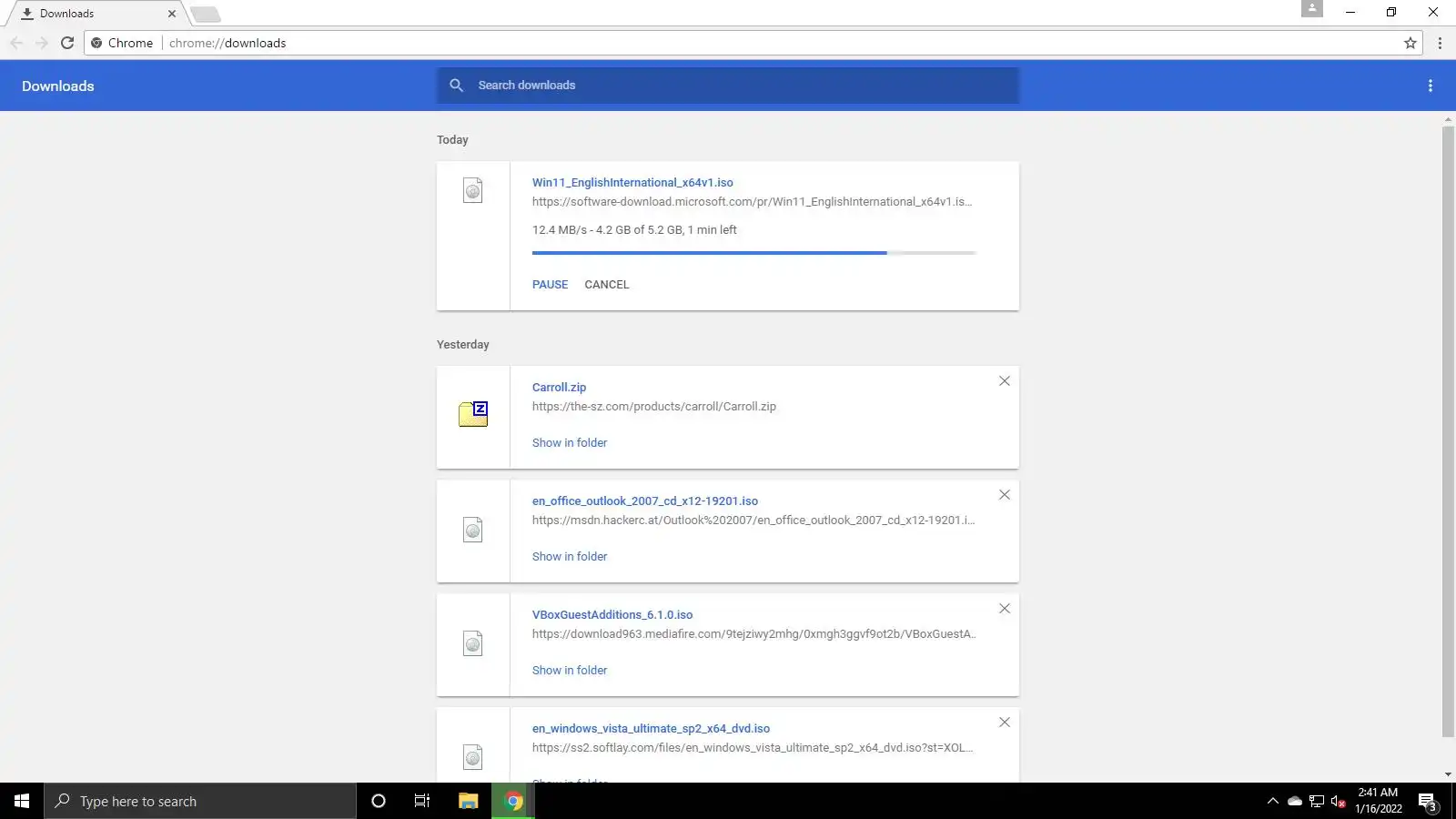Click the back navigation arrow
Image resolution: width=1456 pixels, height=819 pixels.
click(16, 43)
